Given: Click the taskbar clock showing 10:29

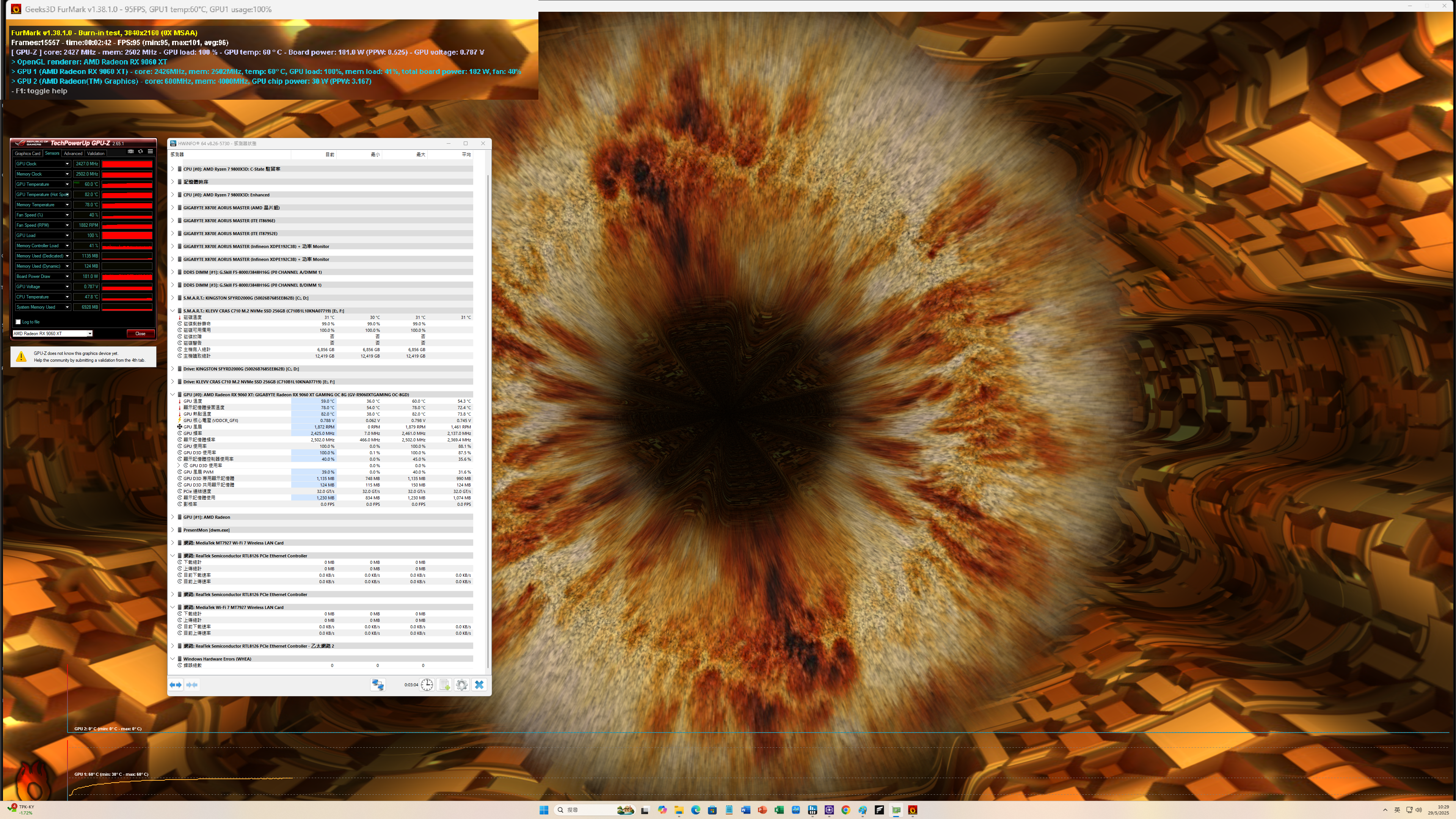Looking at the screenshot, I should click(x=1439, y=810).
